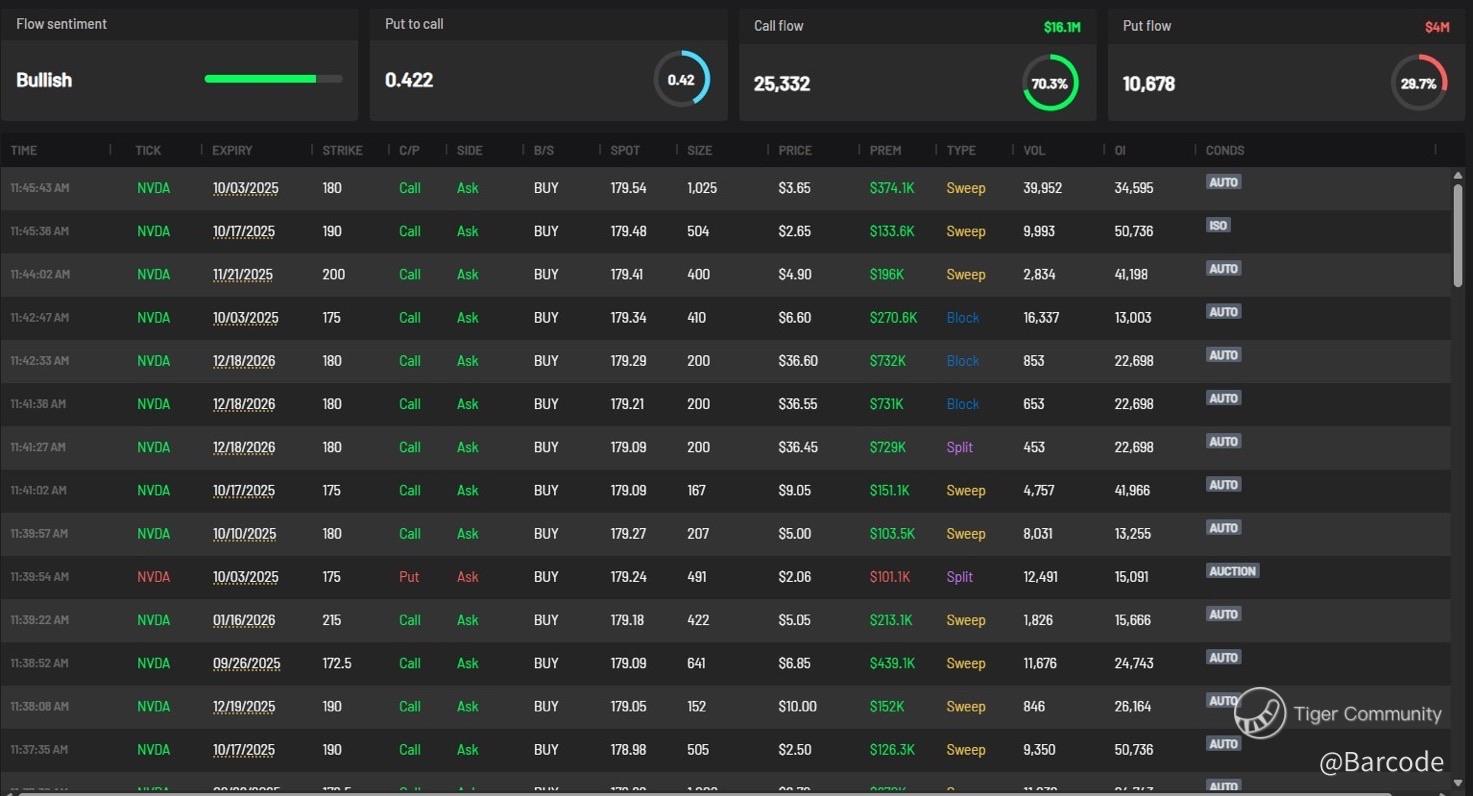The width and height of the screenshot is (1473, 796).
Task: Select the 10,678 put flow count
Action: pyautogui.click(x=1149, y=84)
